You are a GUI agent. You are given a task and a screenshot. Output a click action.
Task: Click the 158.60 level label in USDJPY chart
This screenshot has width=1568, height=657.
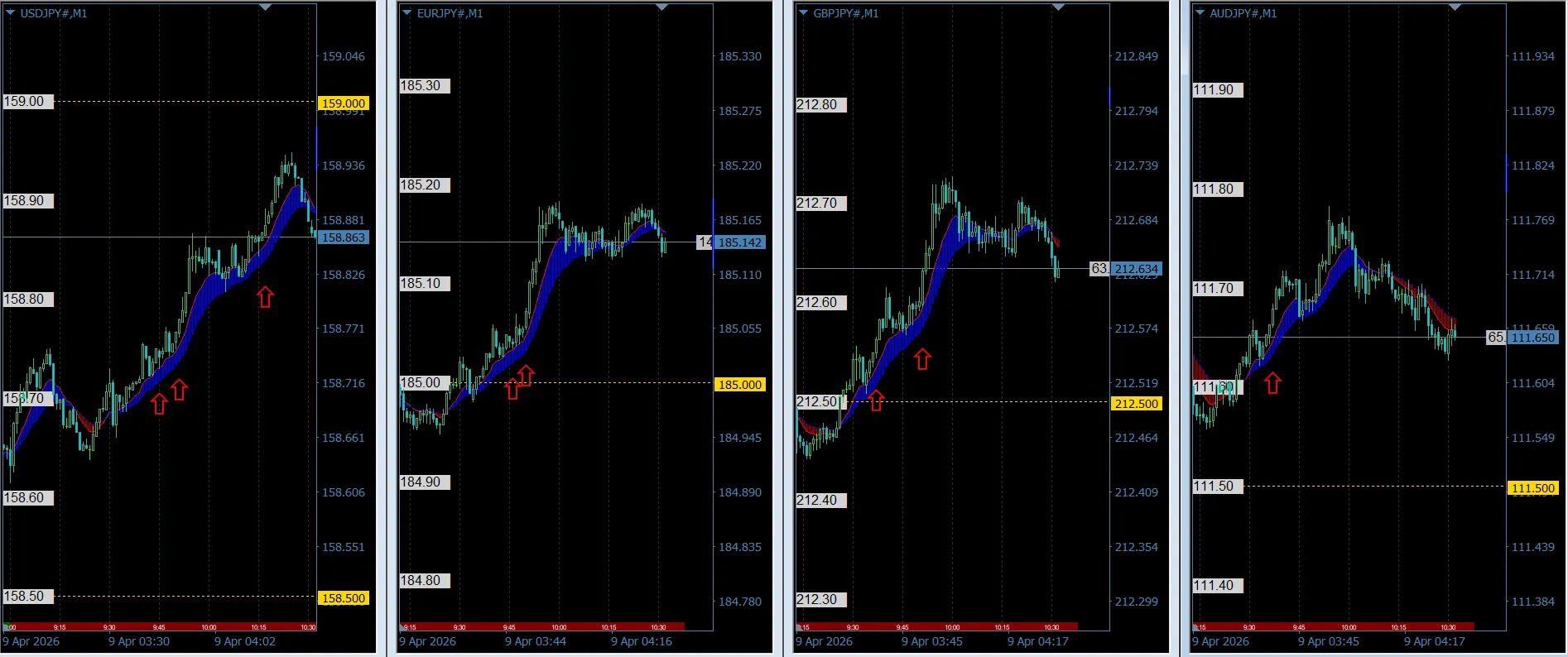[x=28, y=498]
